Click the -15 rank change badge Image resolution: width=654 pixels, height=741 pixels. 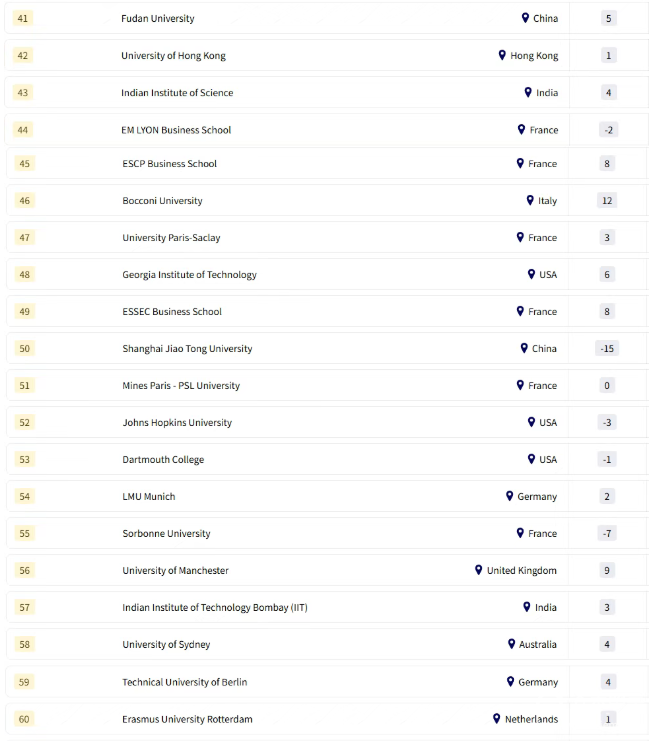[x=606, y=349]
